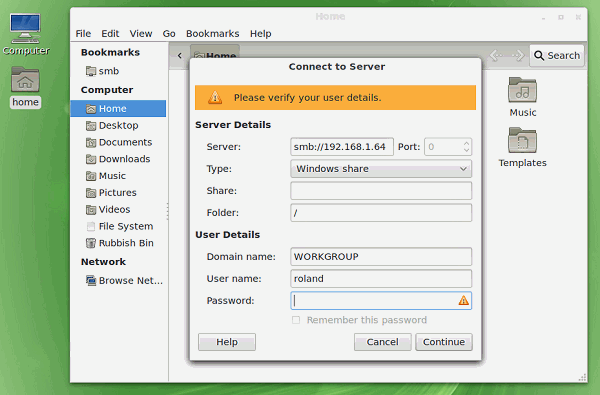600x395 pixels.
Task: Click the User name field
Action: point(381,279)
